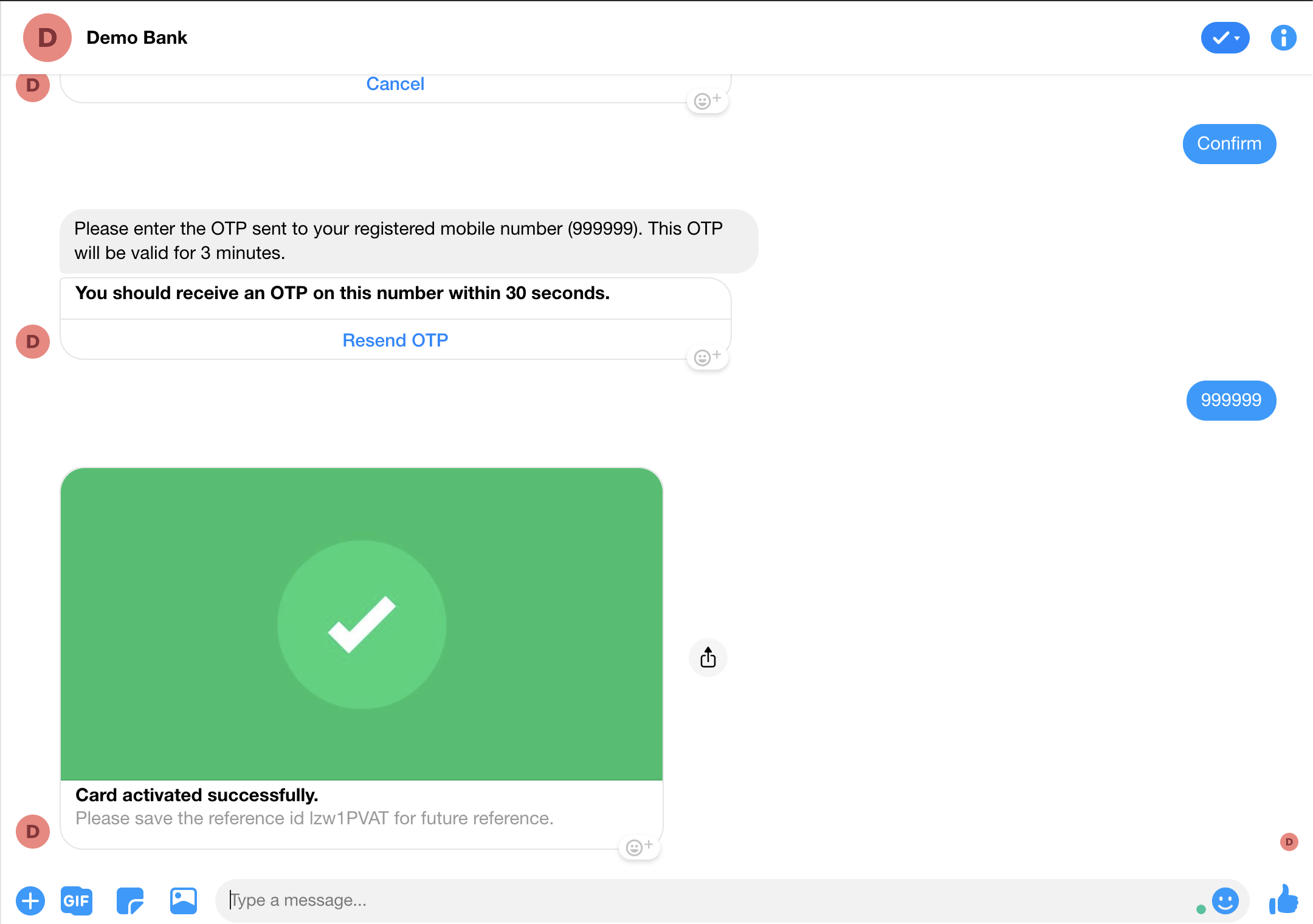Select the Confirm button
This screenshot has width=1313, height=924.
(x=1229, y=143)
